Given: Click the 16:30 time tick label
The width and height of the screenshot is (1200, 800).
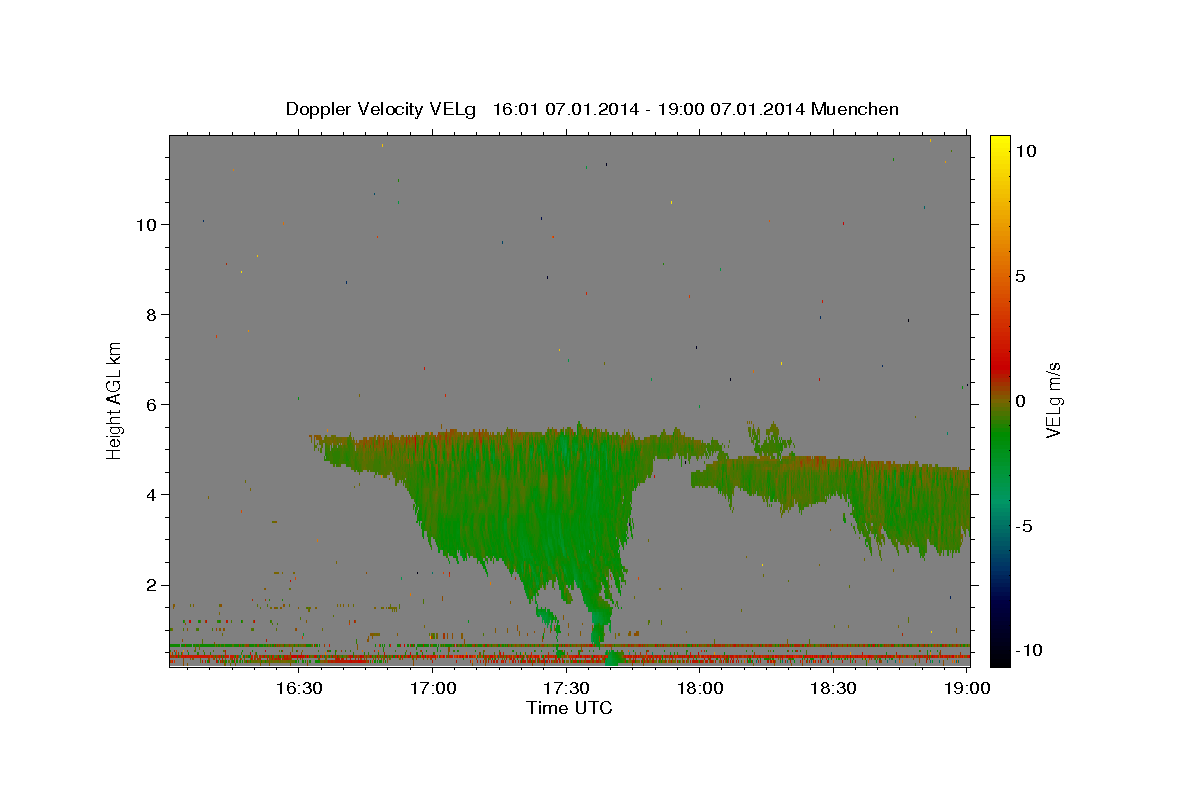Looking at the screenshot, I should coord(299,688).
